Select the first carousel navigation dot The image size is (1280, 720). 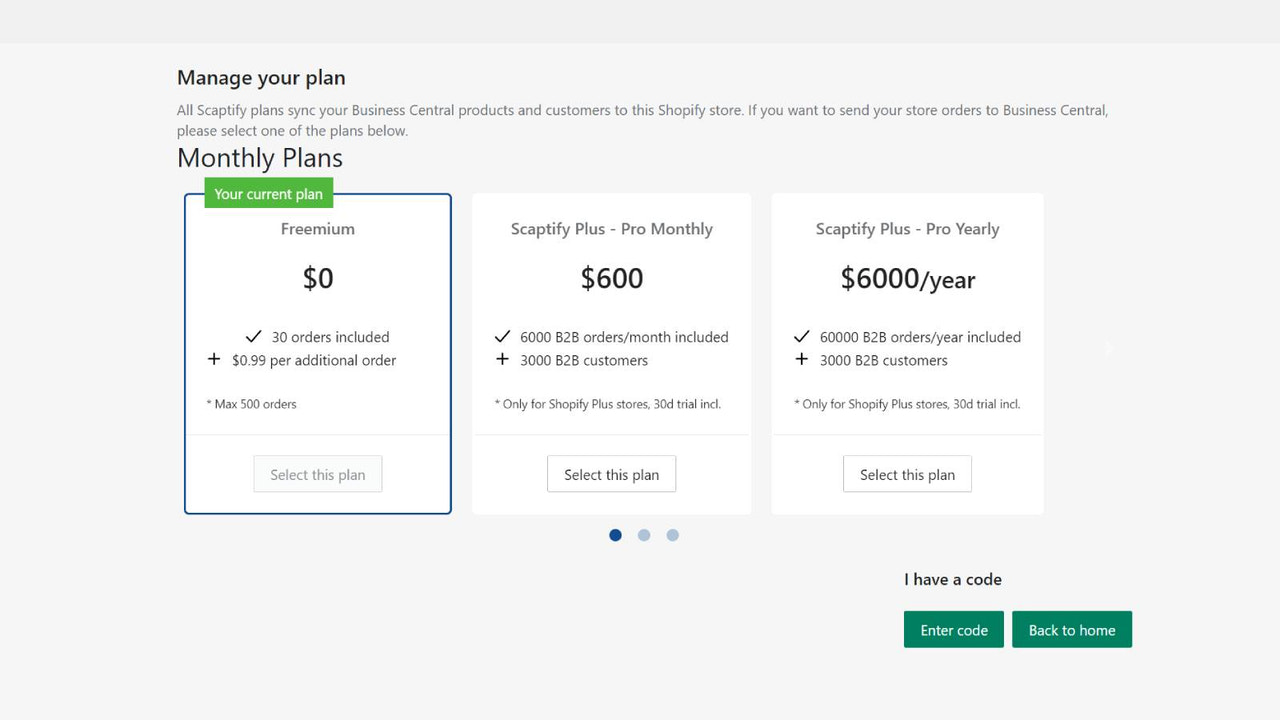(615, 535)
